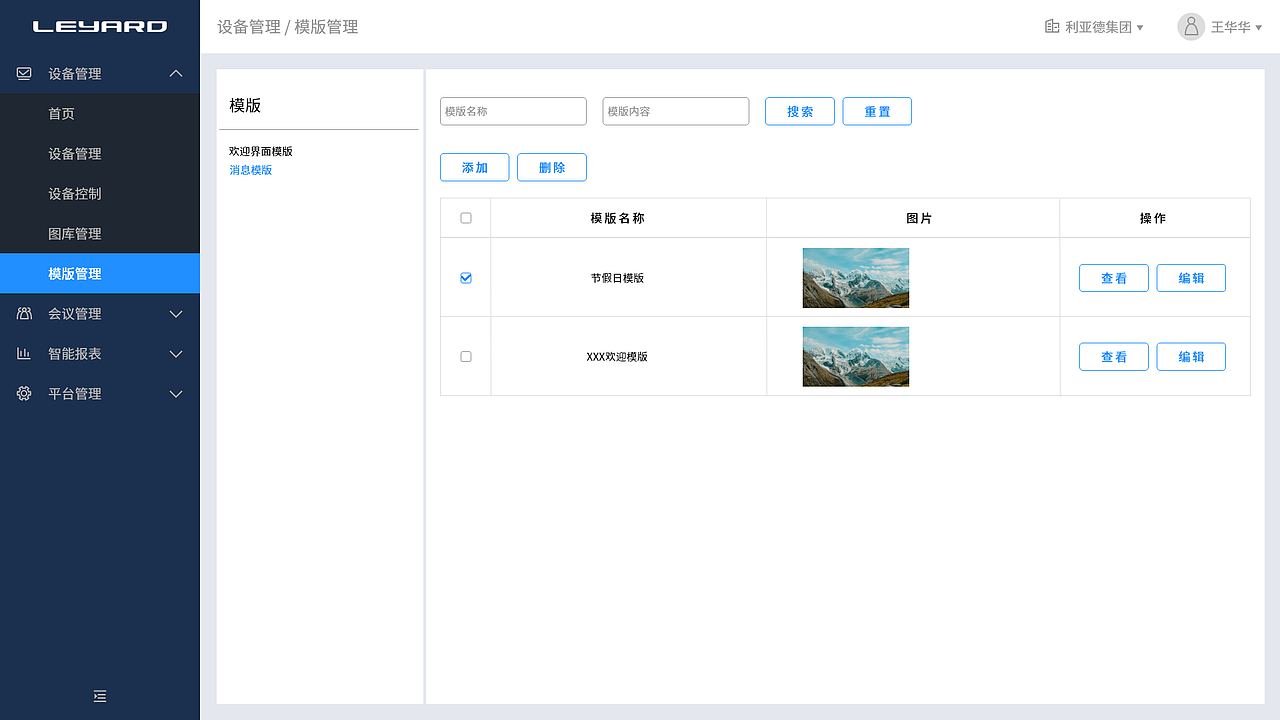Select the header select-all checkbox
1280x720 pixels.
tap(465, 217)
